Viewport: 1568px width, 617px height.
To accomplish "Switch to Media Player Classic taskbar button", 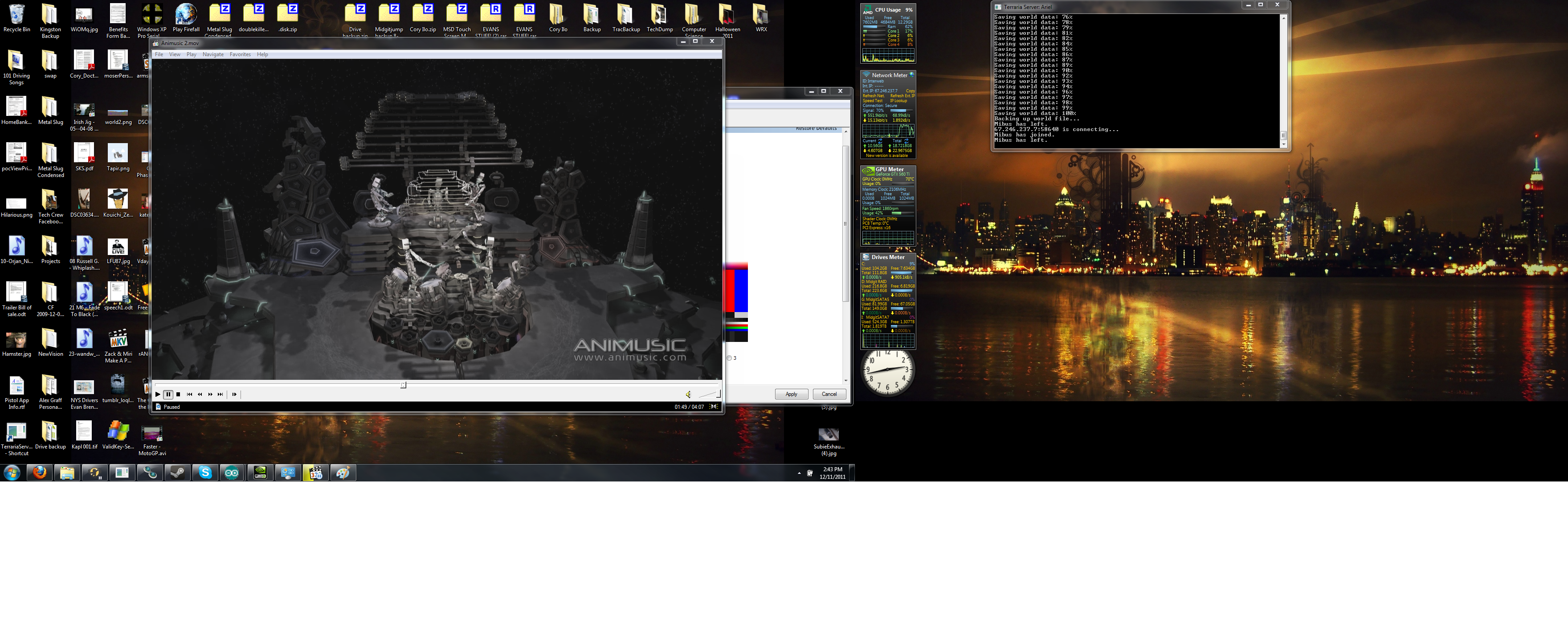I will [315, 473].
